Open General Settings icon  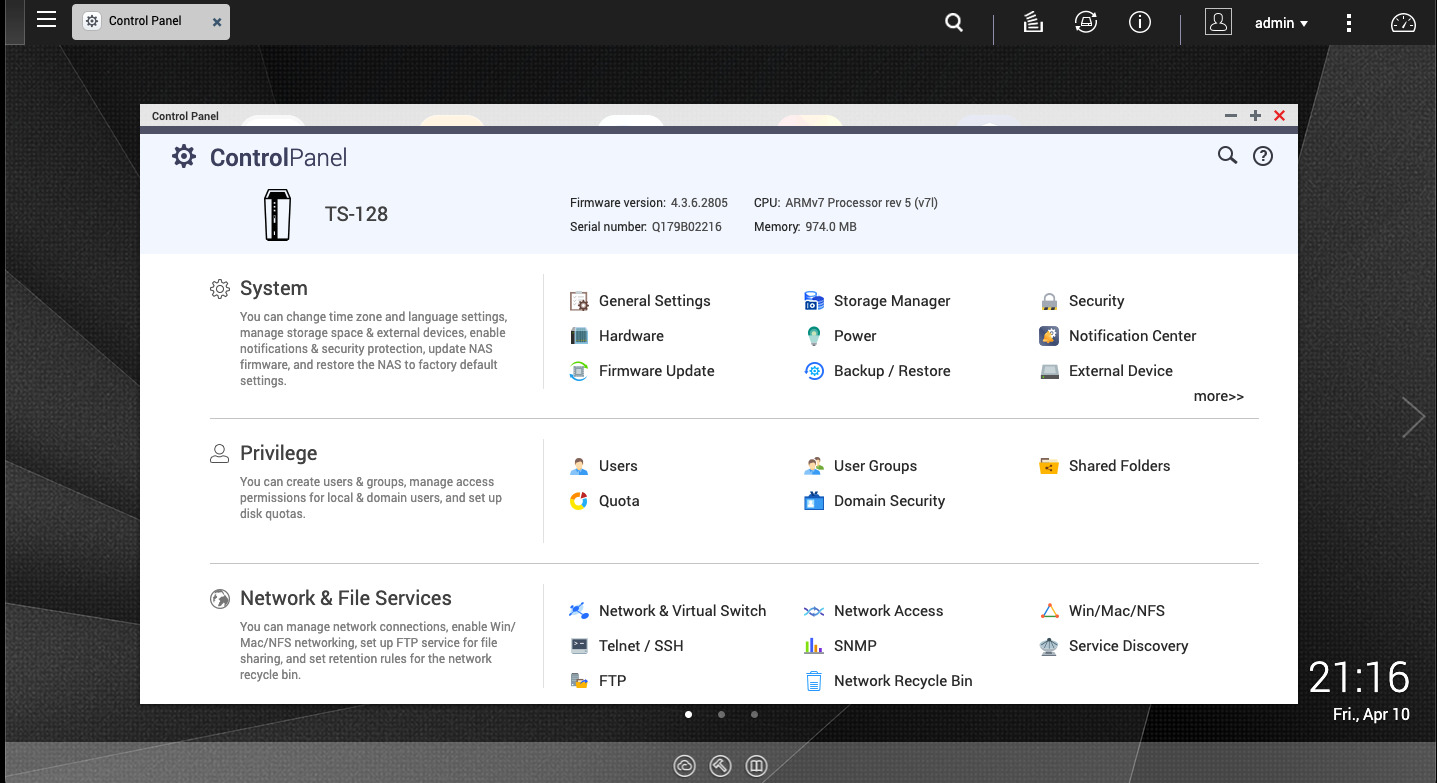(x=579, y=301)
